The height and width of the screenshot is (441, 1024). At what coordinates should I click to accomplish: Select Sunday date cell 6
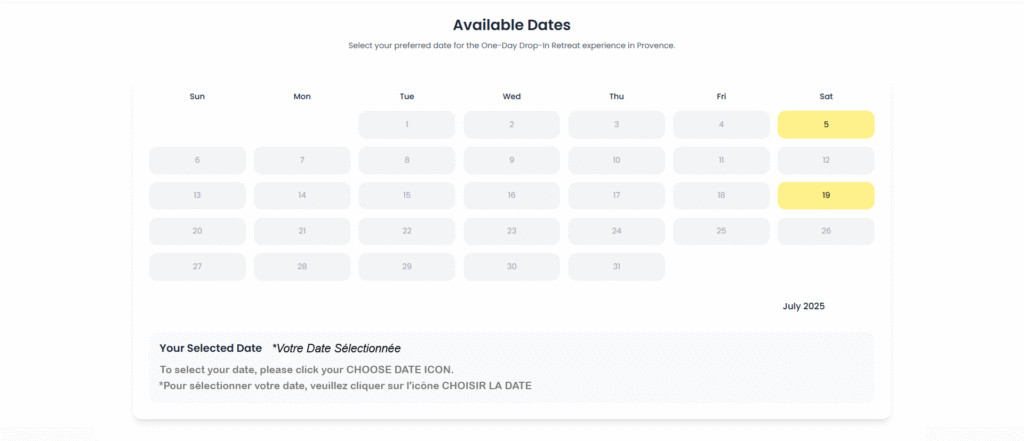[x=197, y=160]
